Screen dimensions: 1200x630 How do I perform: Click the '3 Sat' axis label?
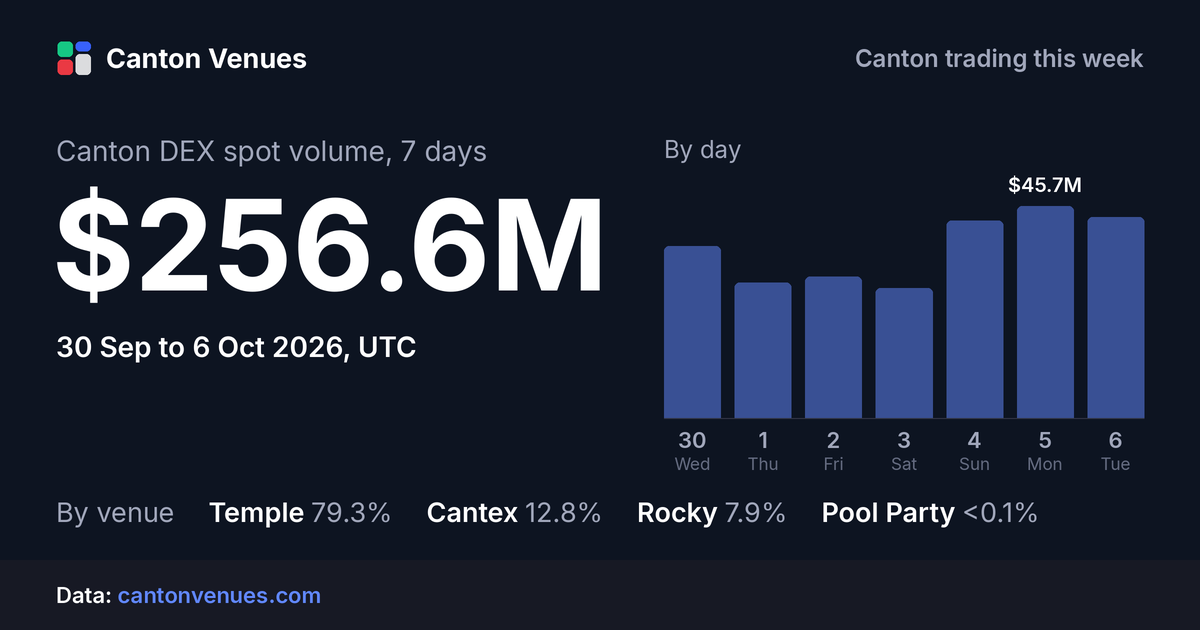[904, 451]
